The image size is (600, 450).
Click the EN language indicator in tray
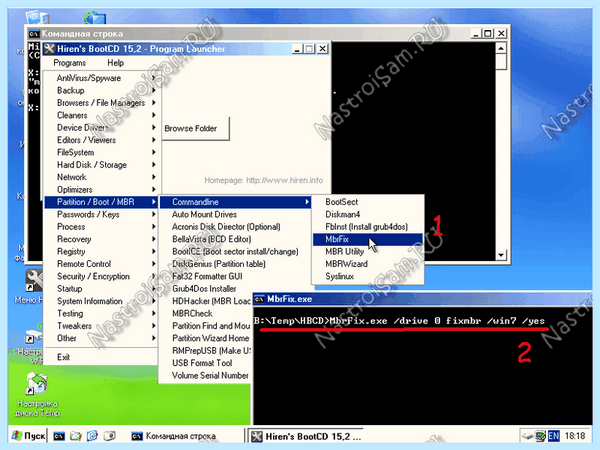click(x=554, y=436)
